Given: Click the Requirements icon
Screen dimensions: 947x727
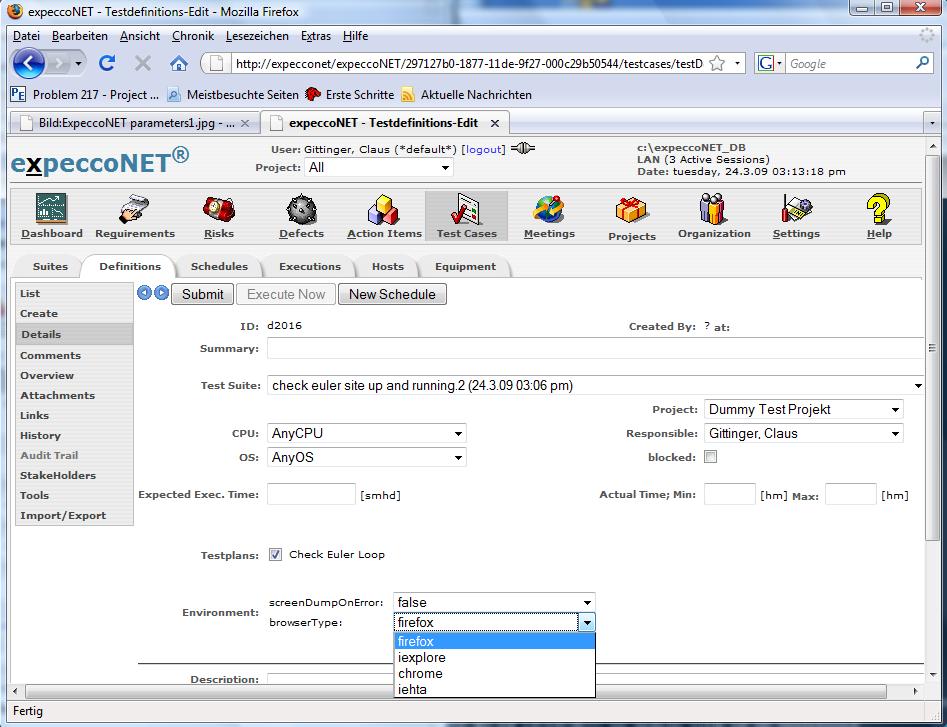Looking at the screenshot, I should (x=135, y=210).
